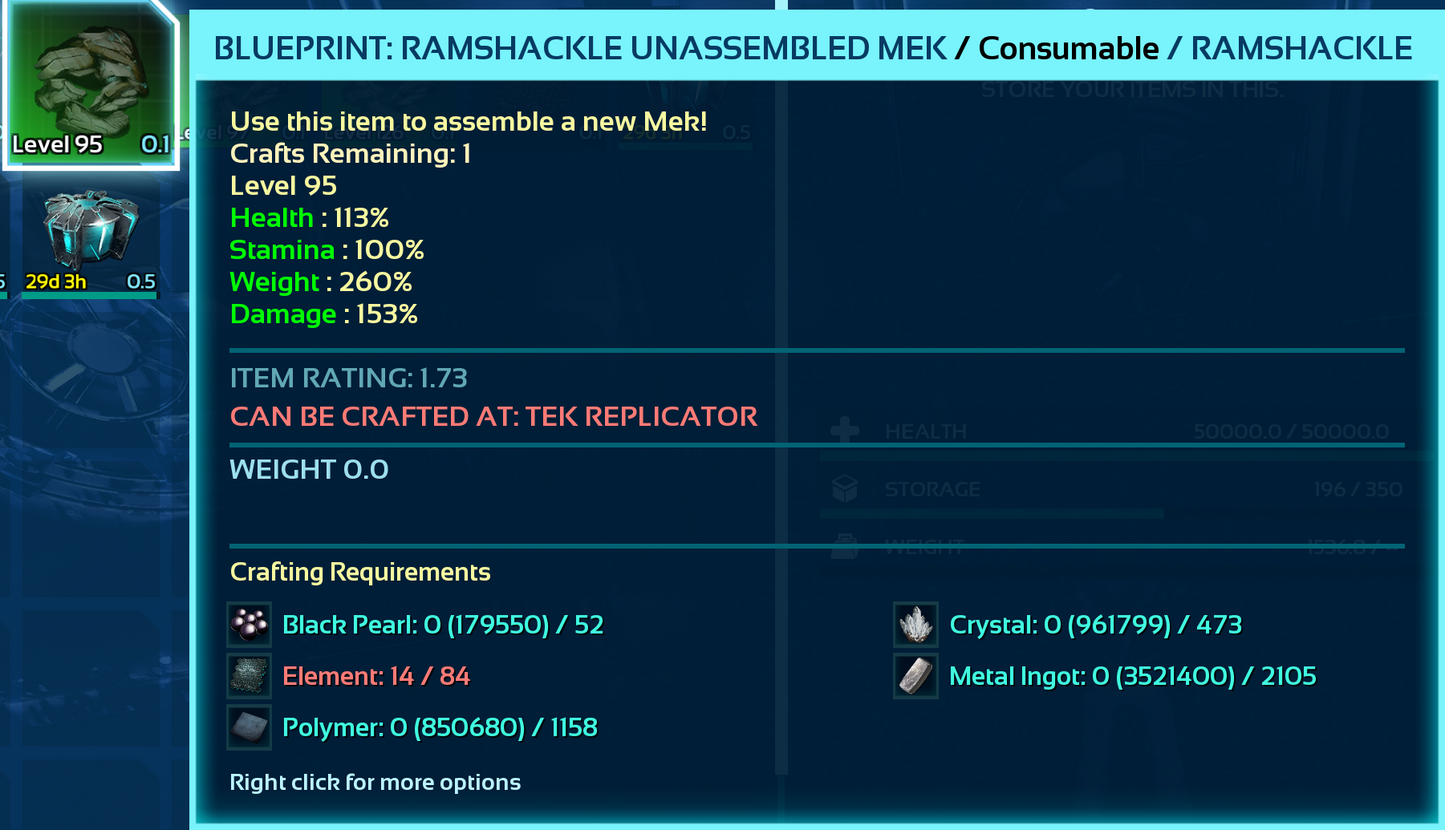Click the red Element 14 / 84 requirement
Image resolution: width=1445 pixels, height=830 pixels.
[x=376, y=677]
